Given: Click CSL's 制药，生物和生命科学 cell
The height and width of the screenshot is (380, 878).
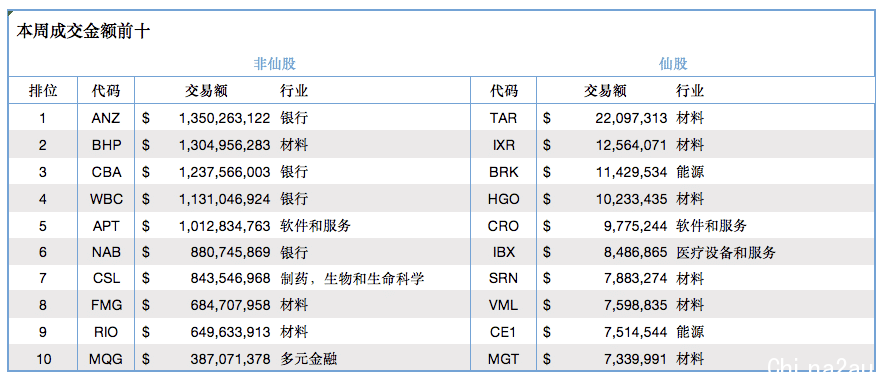Looking at the screenshot, I should (352, 279).
